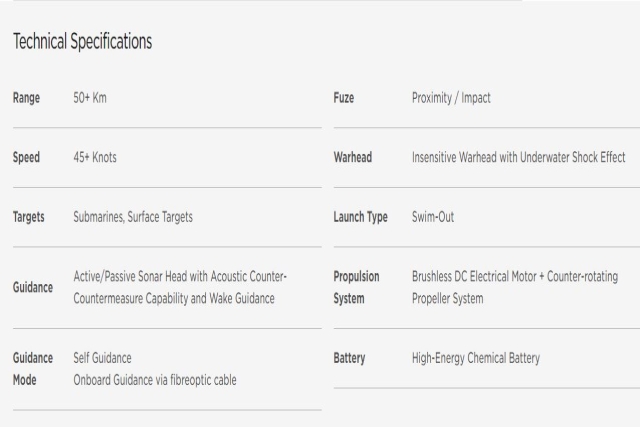Click Submarines, Surface Targets text

point(133,217)
